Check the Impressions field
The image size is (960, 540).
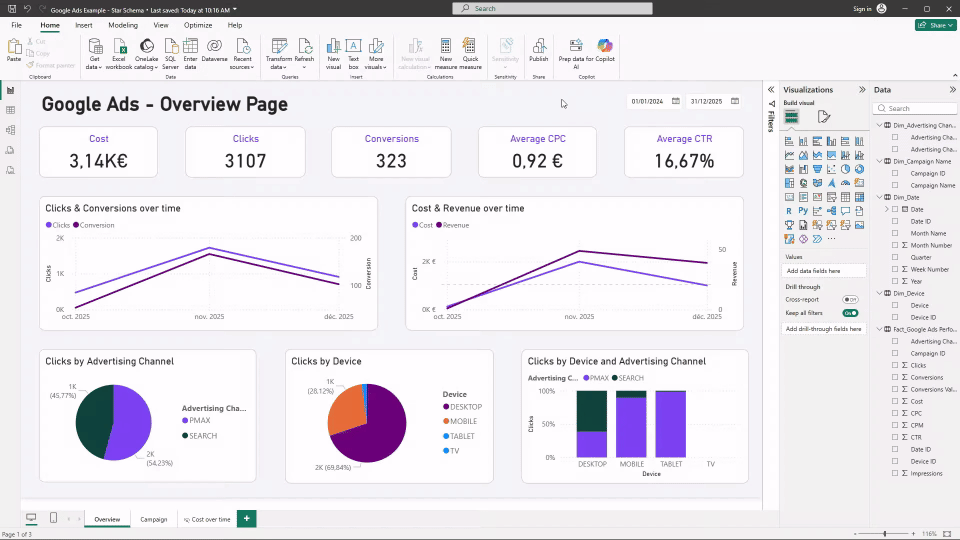click(895, 473)
